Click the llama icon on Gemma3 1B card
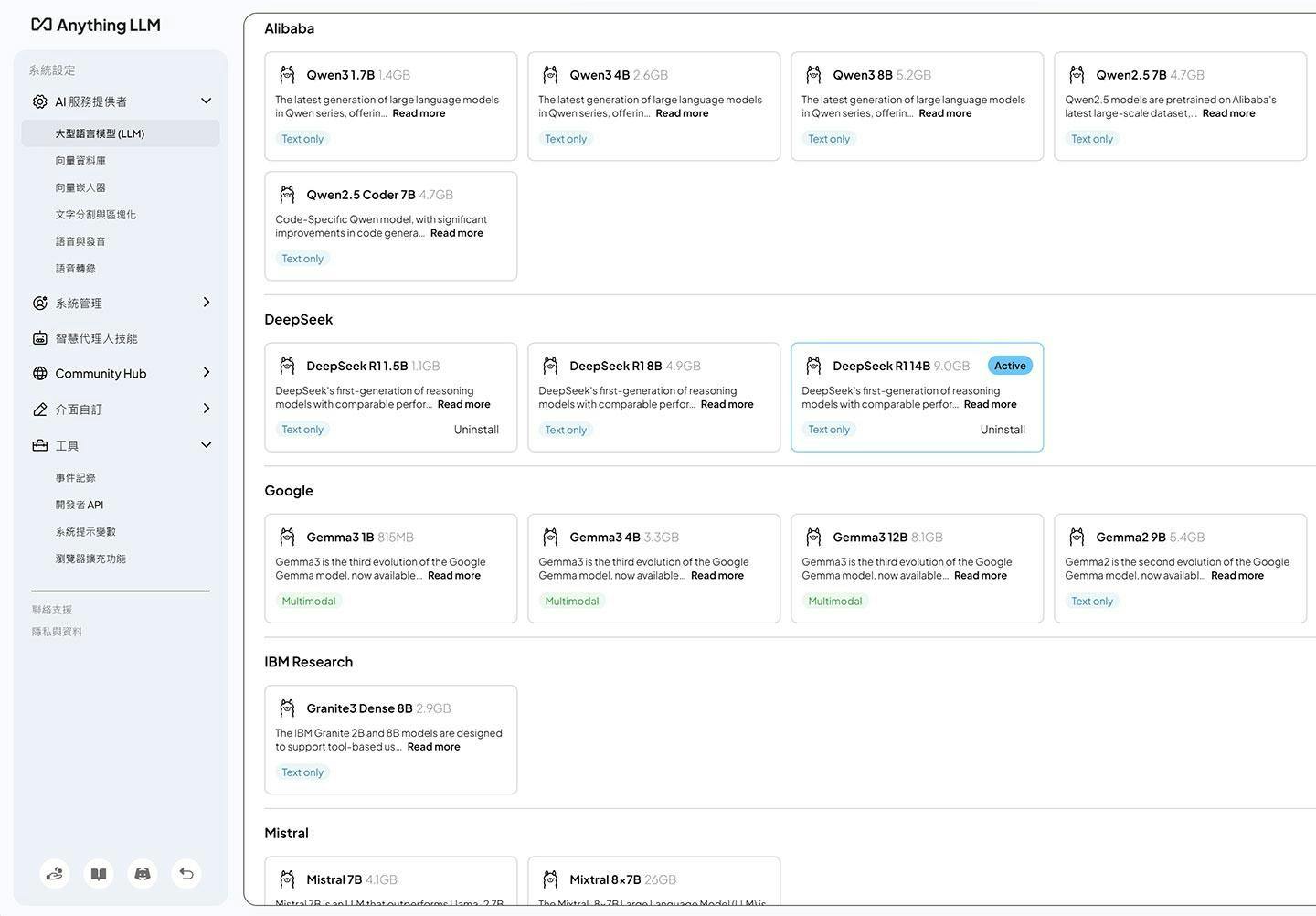Screen dimensions: 1316x916 pyautogui.click(x=287, y=537)
